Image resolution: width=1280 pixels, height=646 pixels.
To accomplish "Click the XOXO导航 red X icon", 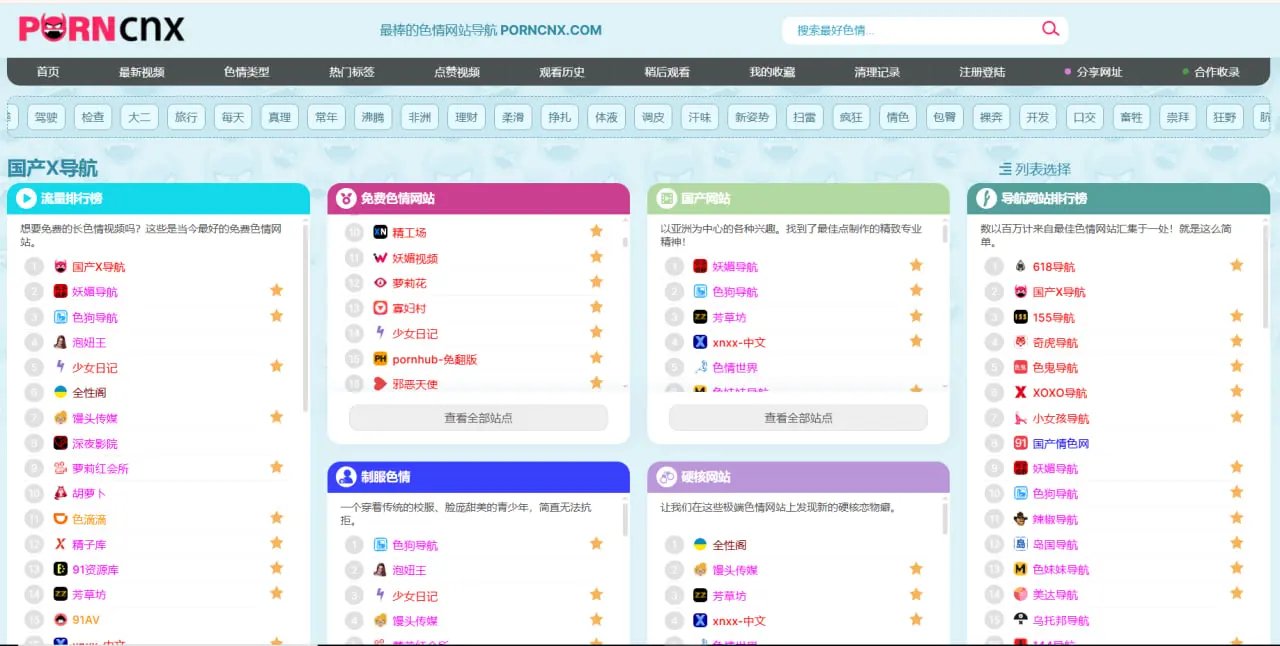I will click(x=1020, y=392).
